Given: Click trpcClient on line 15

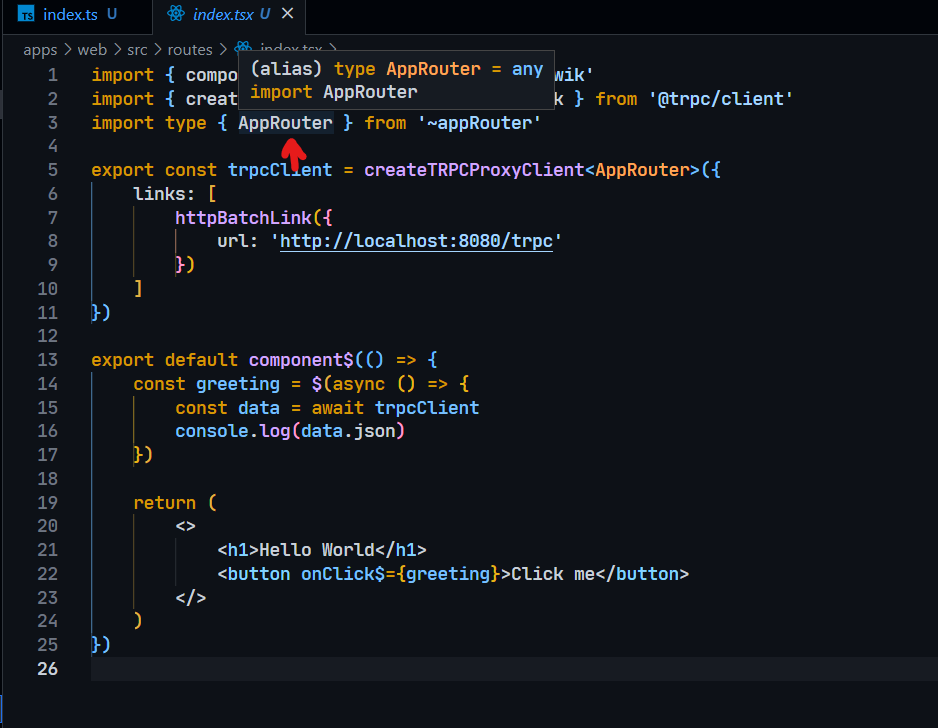Looking at the screenshot, I should [x=427, y=408].
